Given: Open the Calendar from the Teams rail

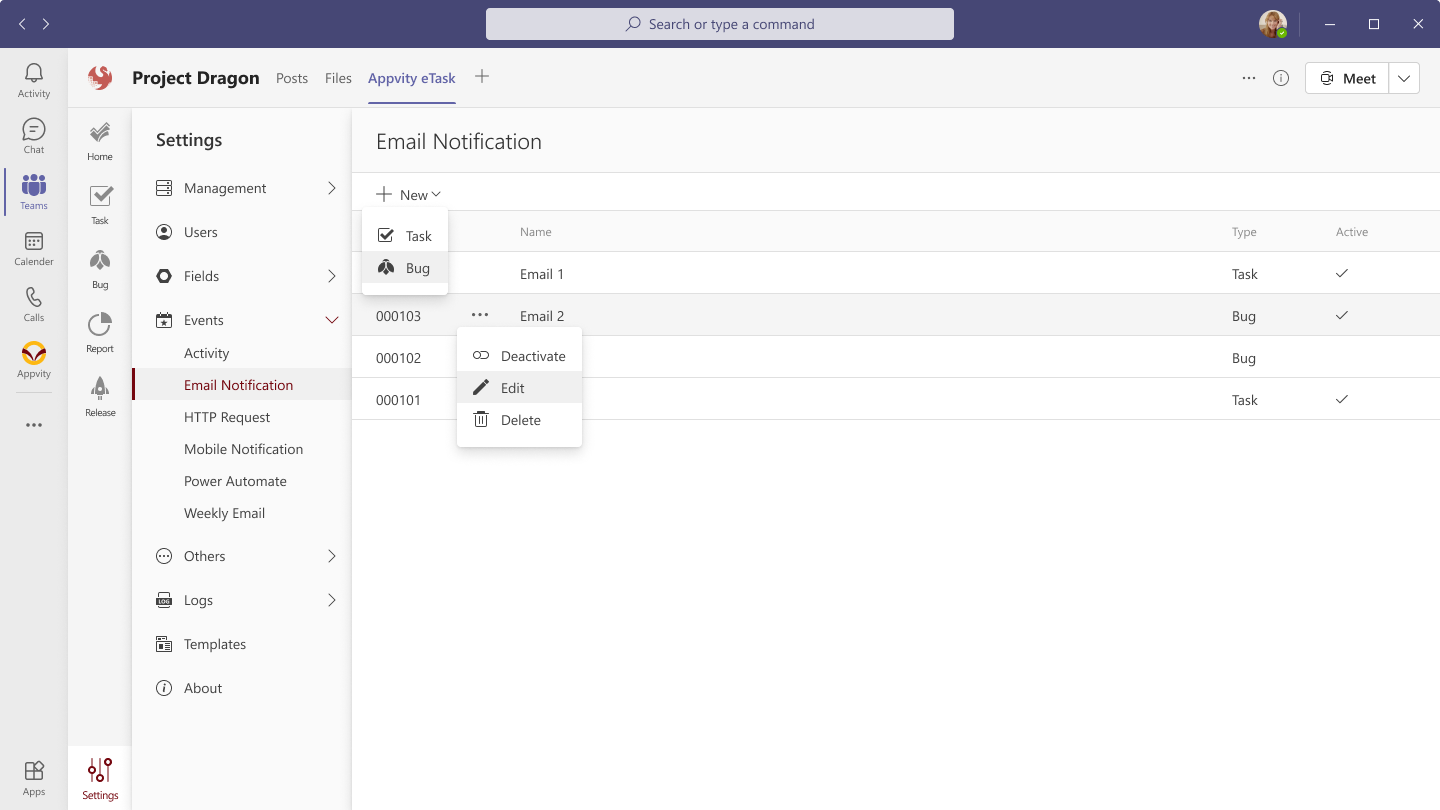Looking at the screenshot, I should pos(33,246).
